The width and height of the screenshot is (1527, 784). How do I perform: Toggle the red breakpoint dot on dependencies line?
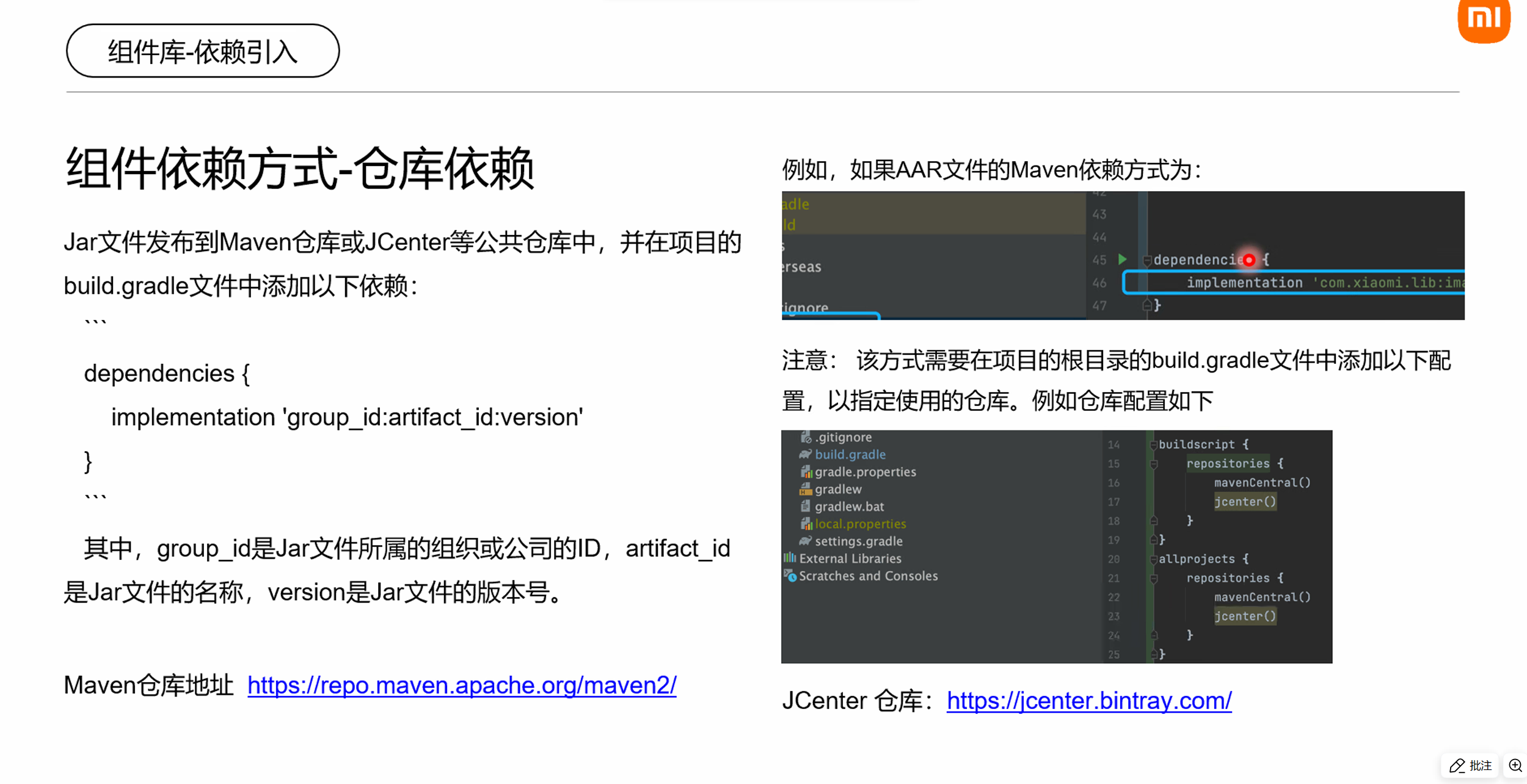point(1248,260)
